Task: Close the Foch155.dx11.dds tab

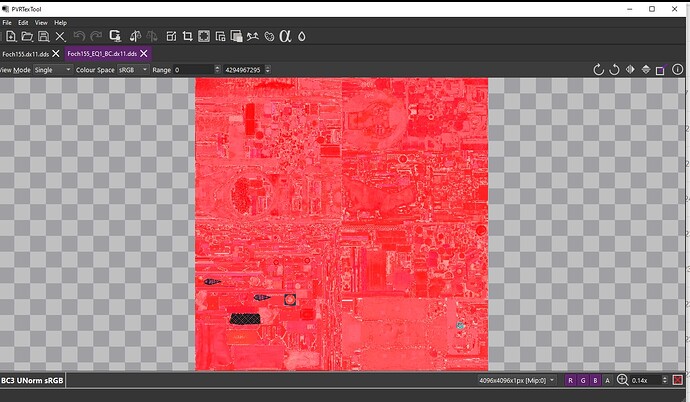Action: [56, 54]
